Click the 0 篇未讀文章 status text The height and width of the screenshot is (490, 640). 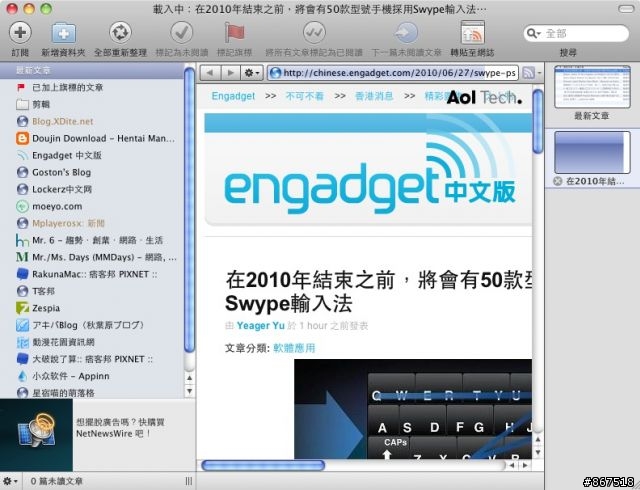[57, 481]
